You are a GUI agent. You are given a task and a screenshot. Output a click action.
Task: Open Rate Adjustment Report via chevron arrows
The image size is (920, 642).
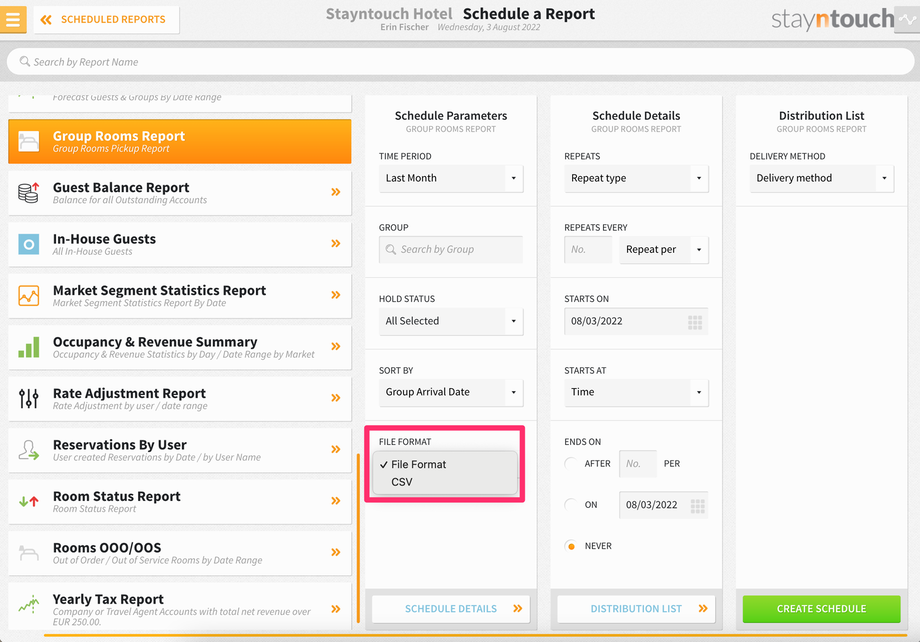pyautogui.click(x=336, y=398)
